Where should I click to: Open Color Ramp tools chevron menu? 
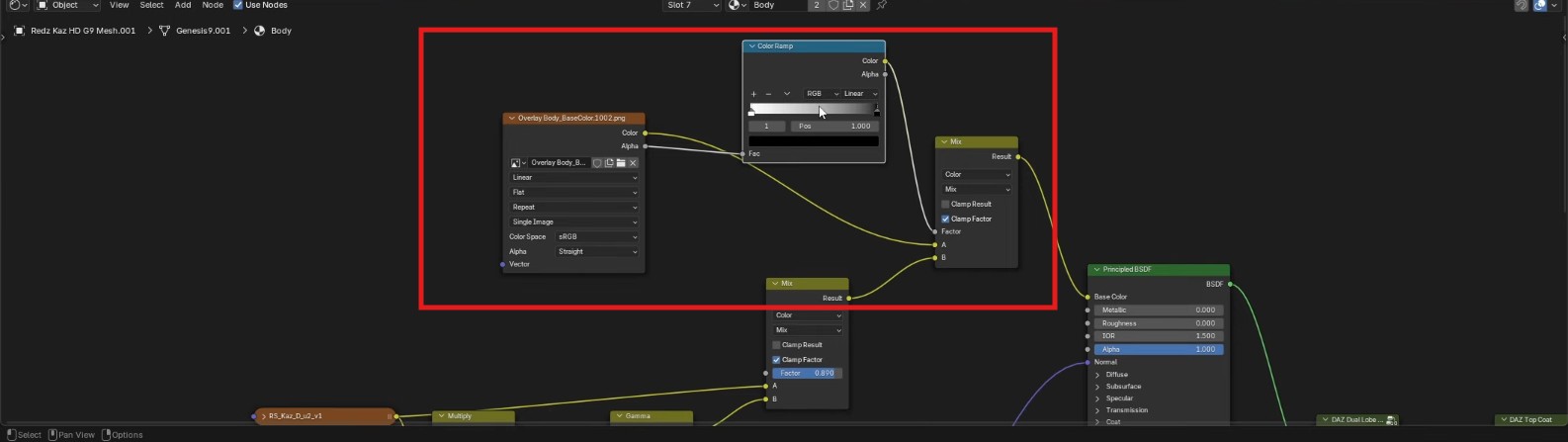pyautogui.click(x=787, y=94)
